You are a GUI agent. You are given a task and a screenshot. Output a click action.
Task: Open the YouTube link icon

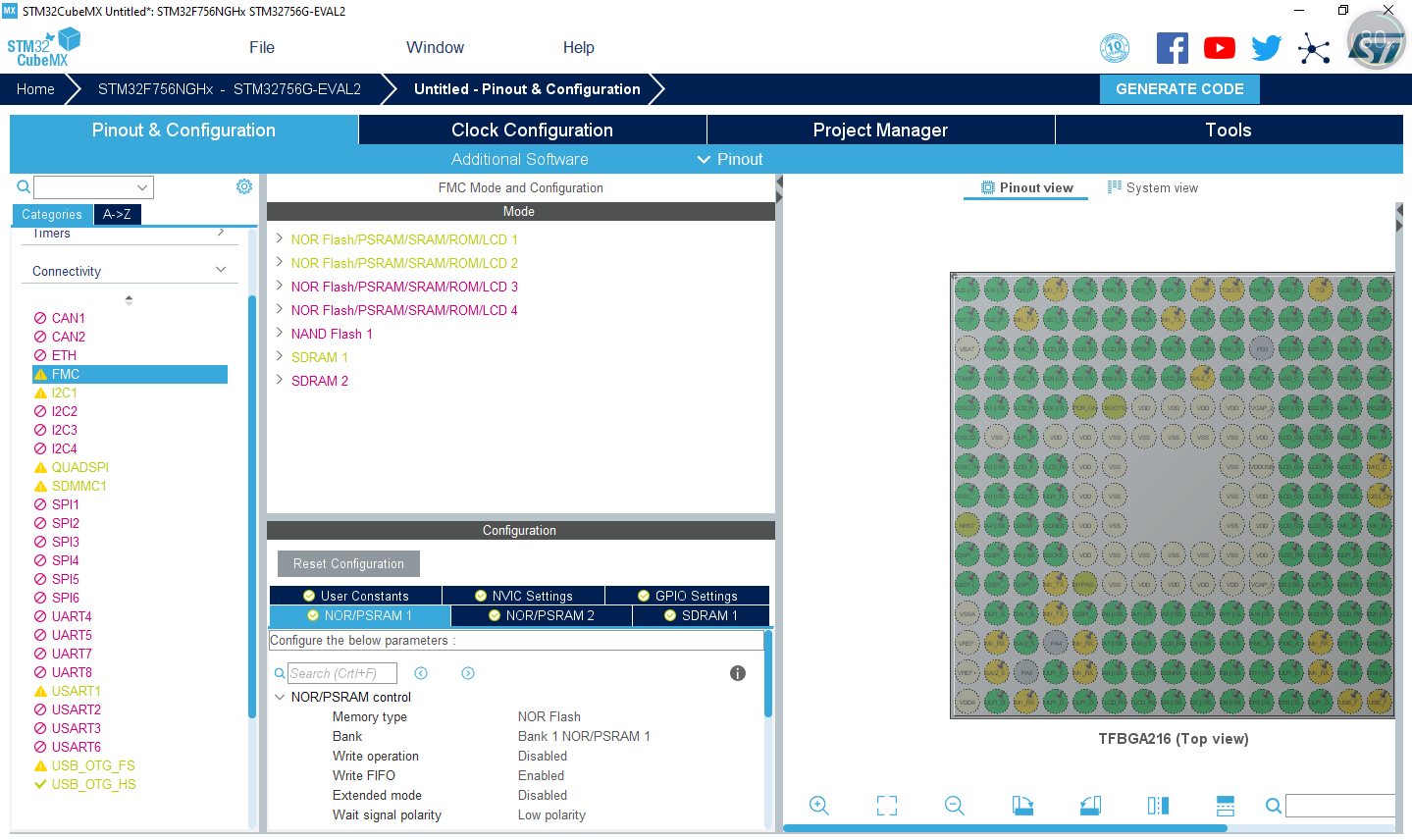click(x=1219, y=48)
